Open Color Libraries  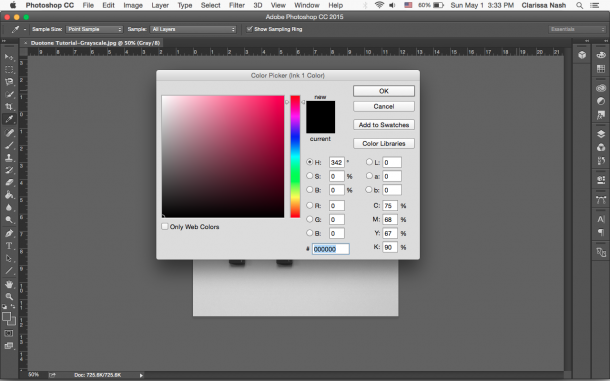pos(384,144)
